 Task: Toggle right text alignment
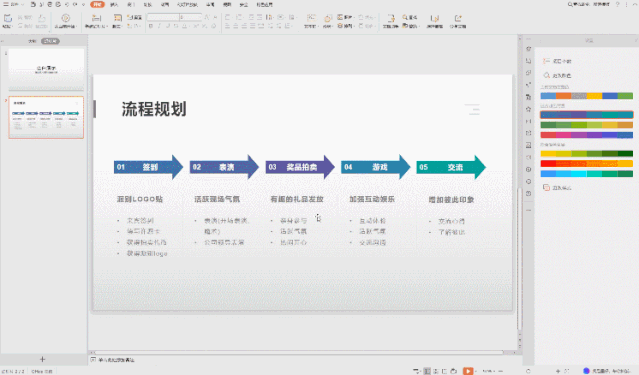[244, 26]
